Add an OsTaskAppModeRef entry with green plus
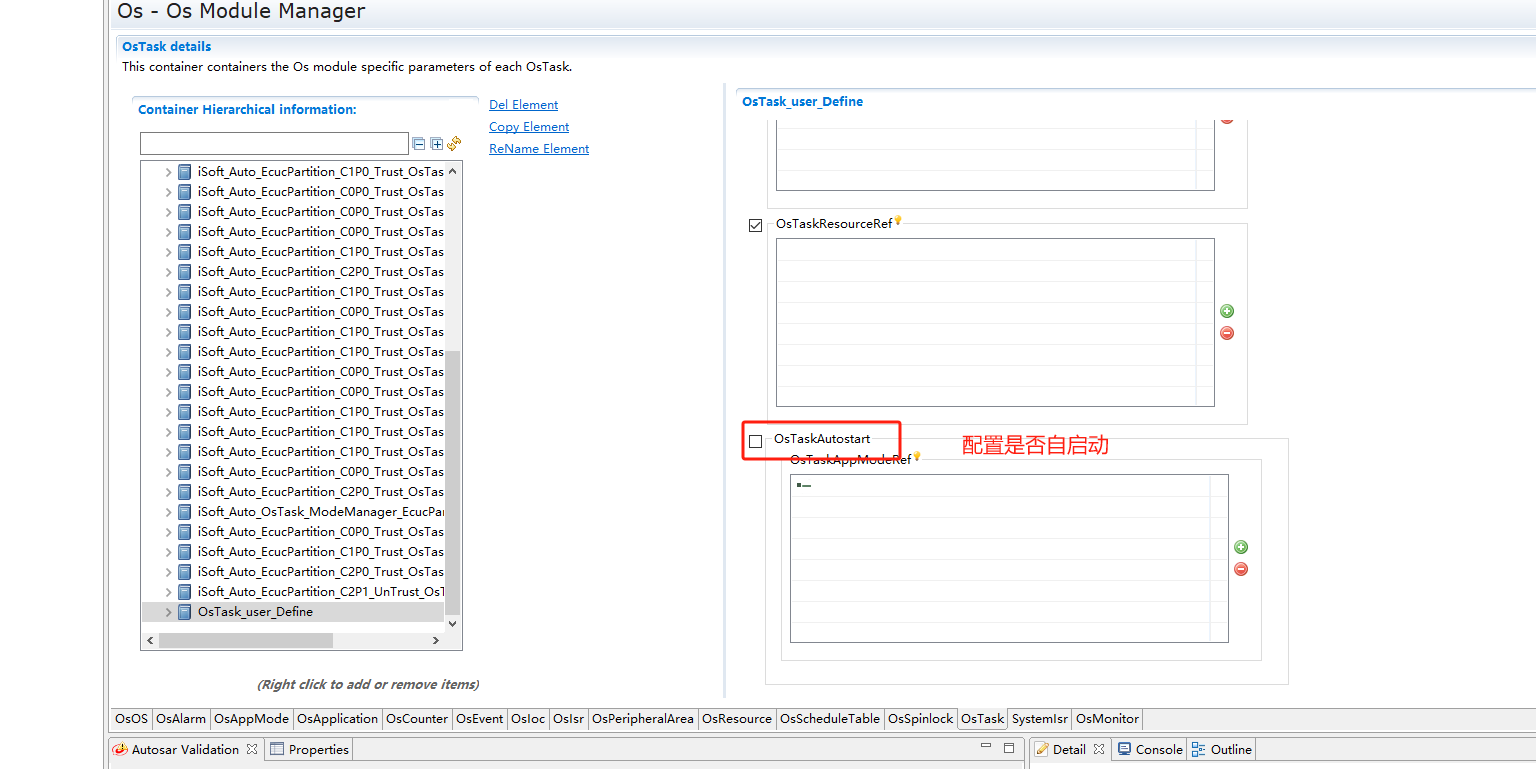Viewport: 1536px width, 769px height. coord(1241,547)
